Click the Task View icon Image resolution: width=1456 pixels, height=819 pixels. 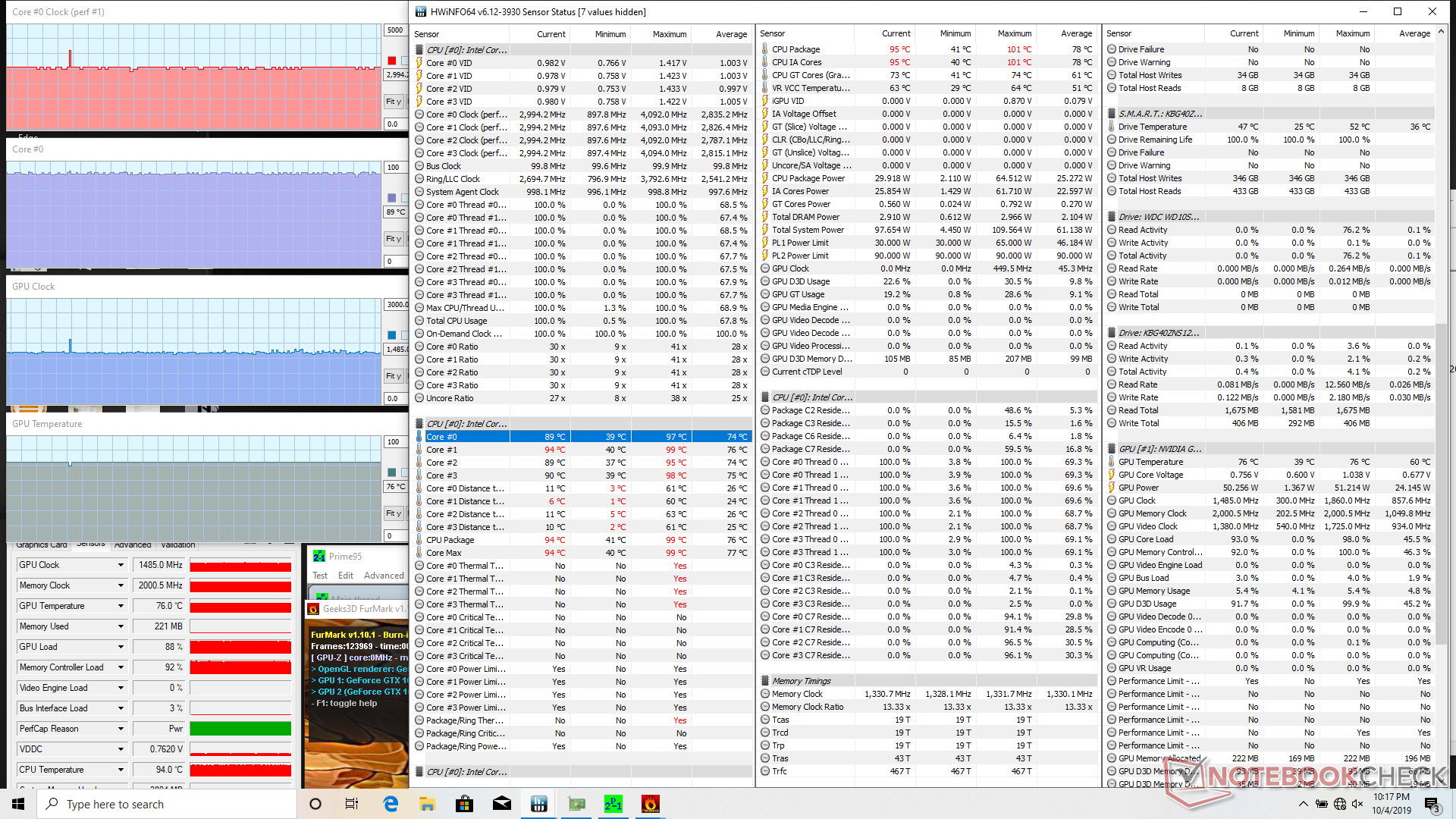pyautogui.click(x=352, y=804)
